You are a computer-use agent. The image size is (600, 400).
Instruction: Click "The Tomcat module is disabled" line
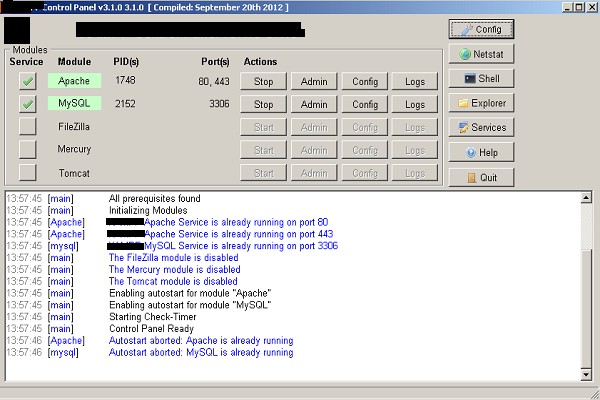coord(173,281)
